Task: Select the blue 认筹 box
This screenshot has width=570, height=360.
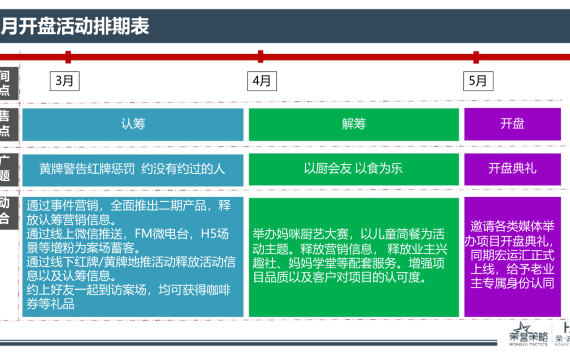Action: [x=133, y=124]
